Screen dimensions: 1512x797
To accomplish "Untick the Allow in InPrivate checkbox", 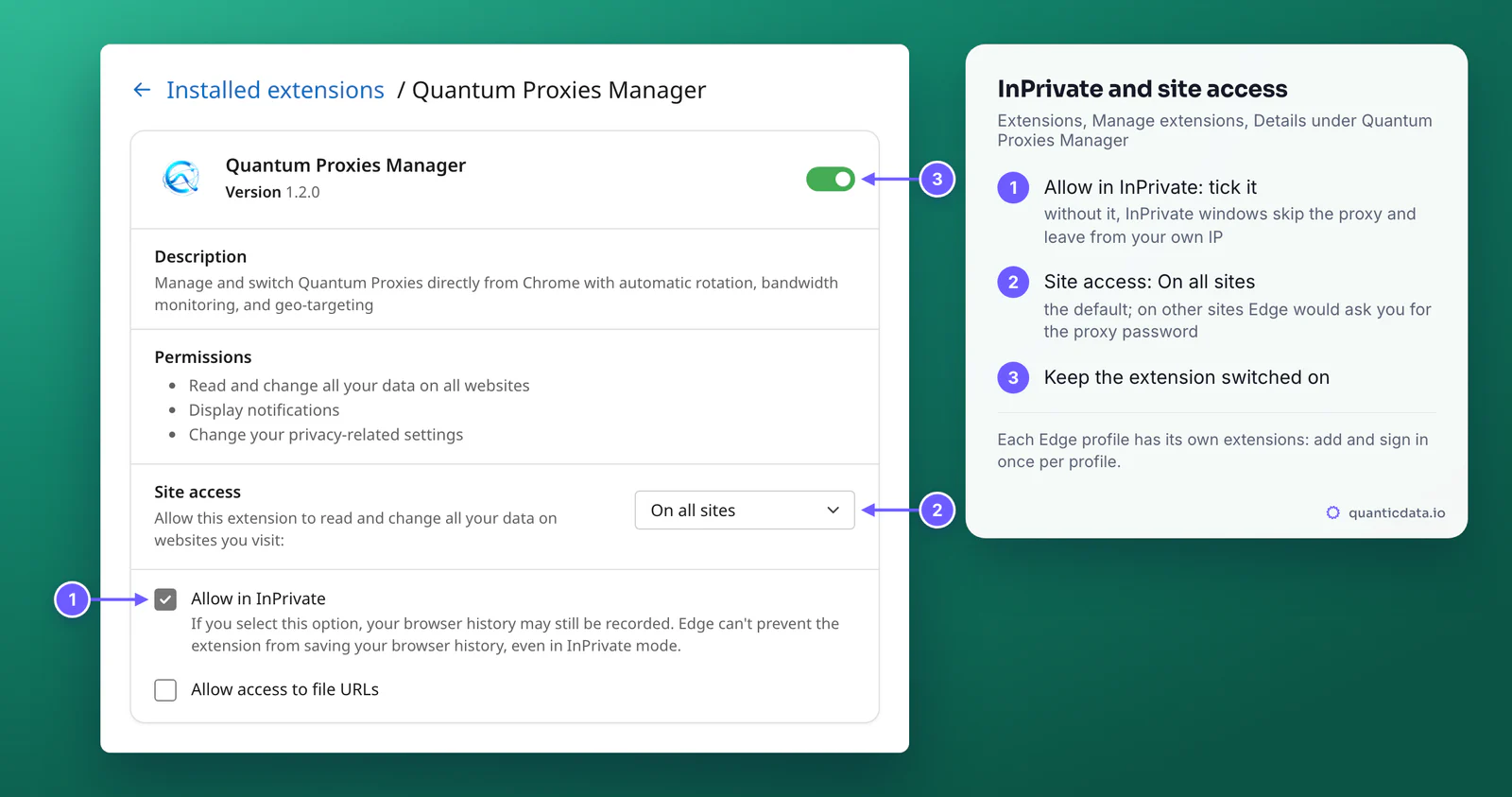I will 165,599.
